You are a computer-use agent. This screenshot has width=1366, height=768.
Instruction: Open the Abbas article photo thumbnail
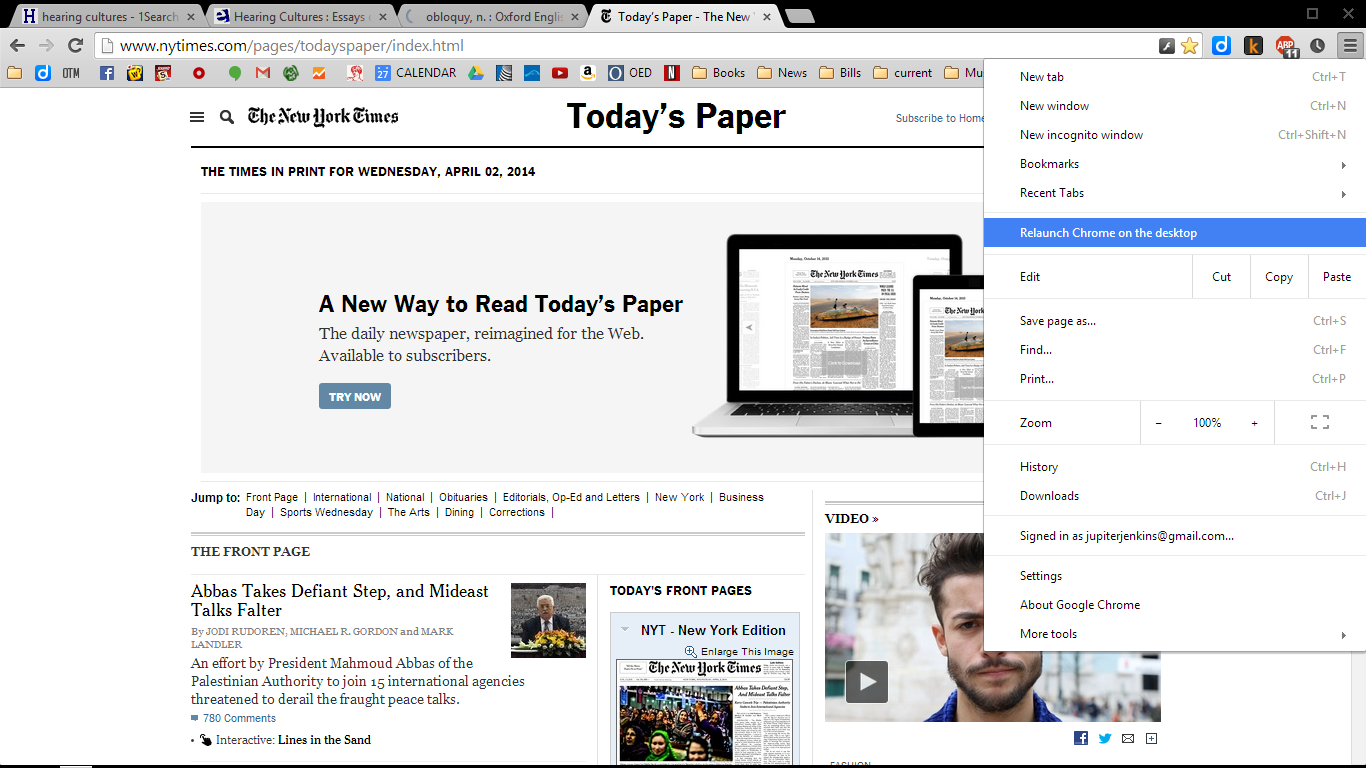point(548,620)
